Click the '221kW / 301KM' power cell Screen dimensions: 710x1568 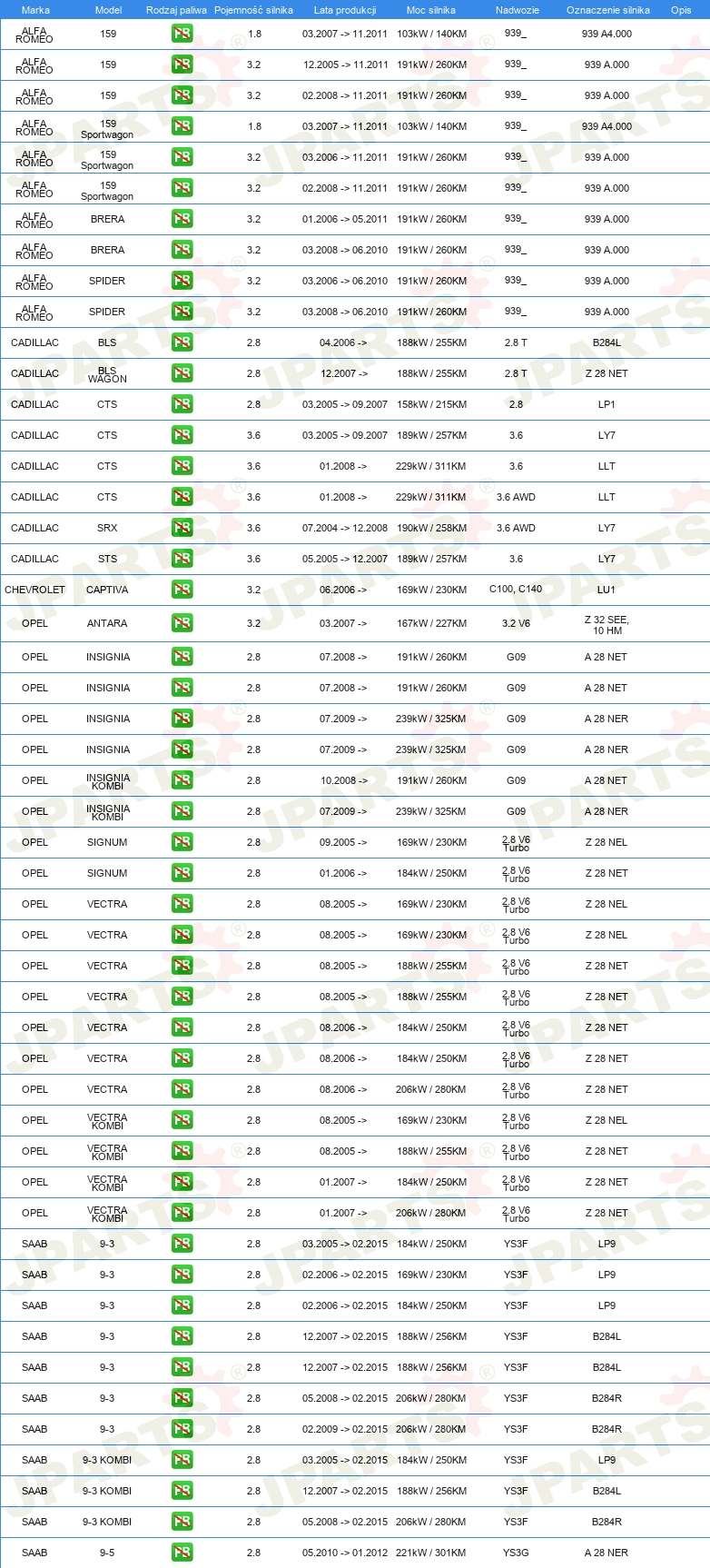pyautogui.click(x=431, y=1553)
